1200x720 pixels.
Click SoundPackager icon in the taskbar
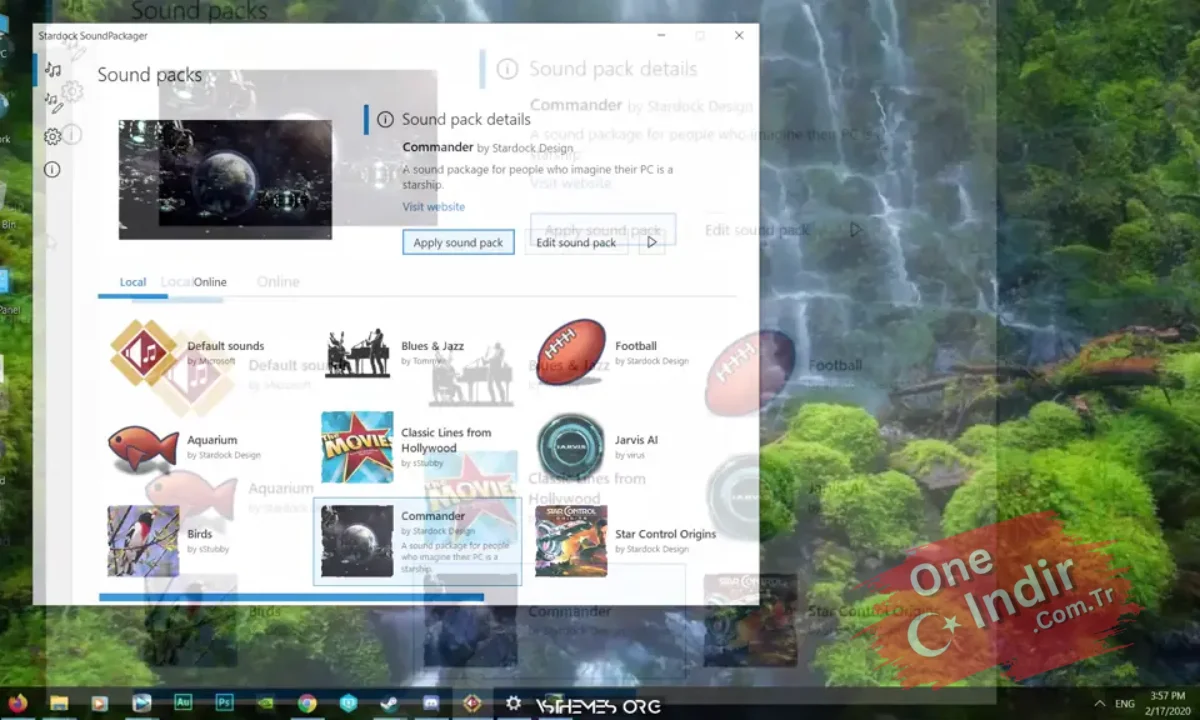coord(472,703)
